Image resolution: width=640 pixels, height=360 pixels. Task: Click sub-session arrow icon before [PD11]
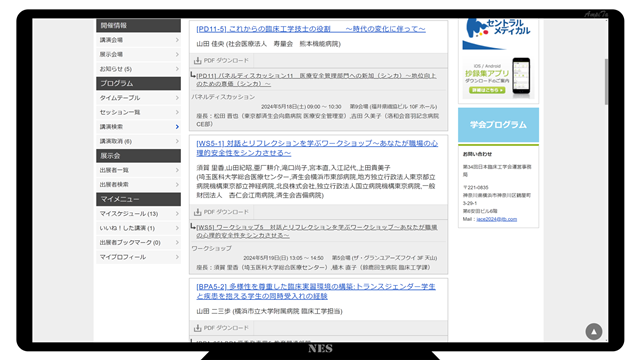(193, 75)
